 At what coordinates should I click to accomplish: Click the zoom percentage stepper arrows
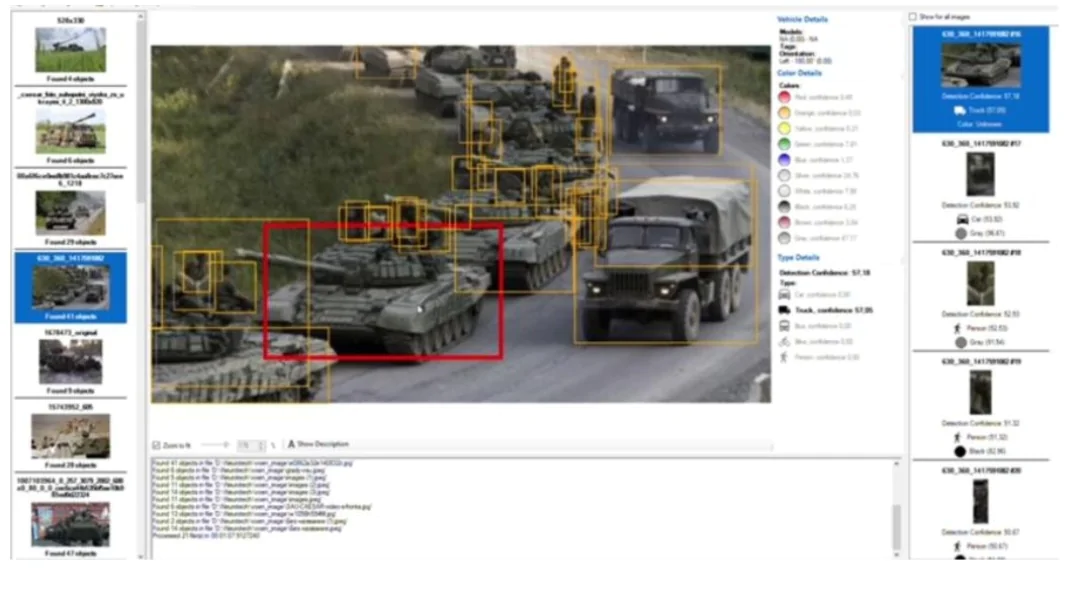coord(261,444)
